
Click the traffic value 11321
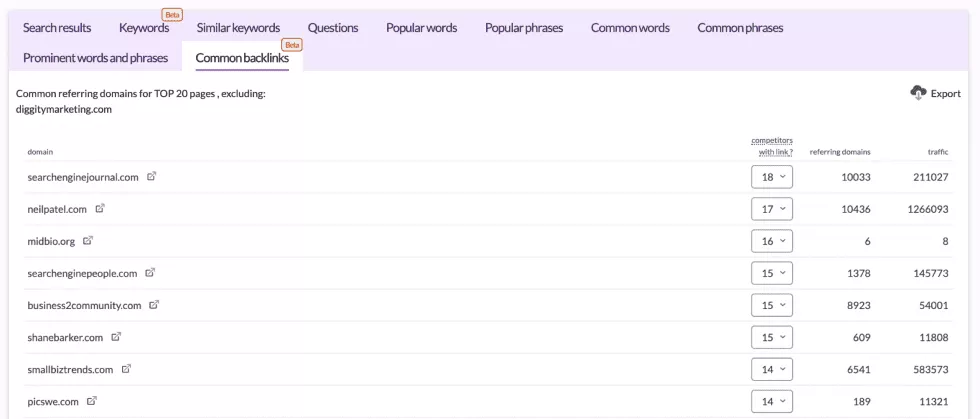[x=934, y=401]
